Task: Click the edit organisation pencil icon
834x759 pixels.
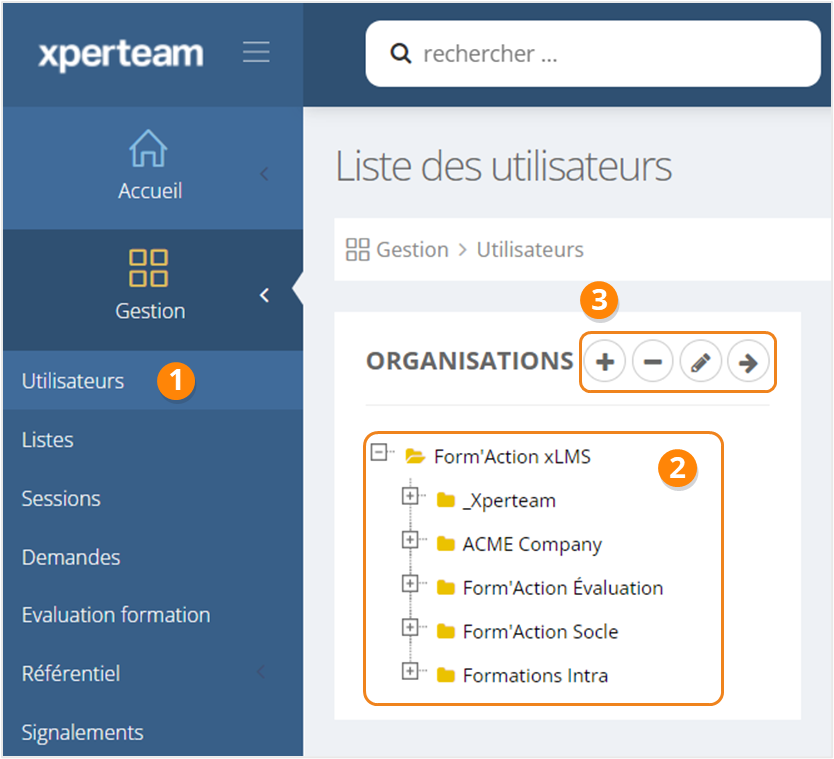Action: click(x=700, y=363)
